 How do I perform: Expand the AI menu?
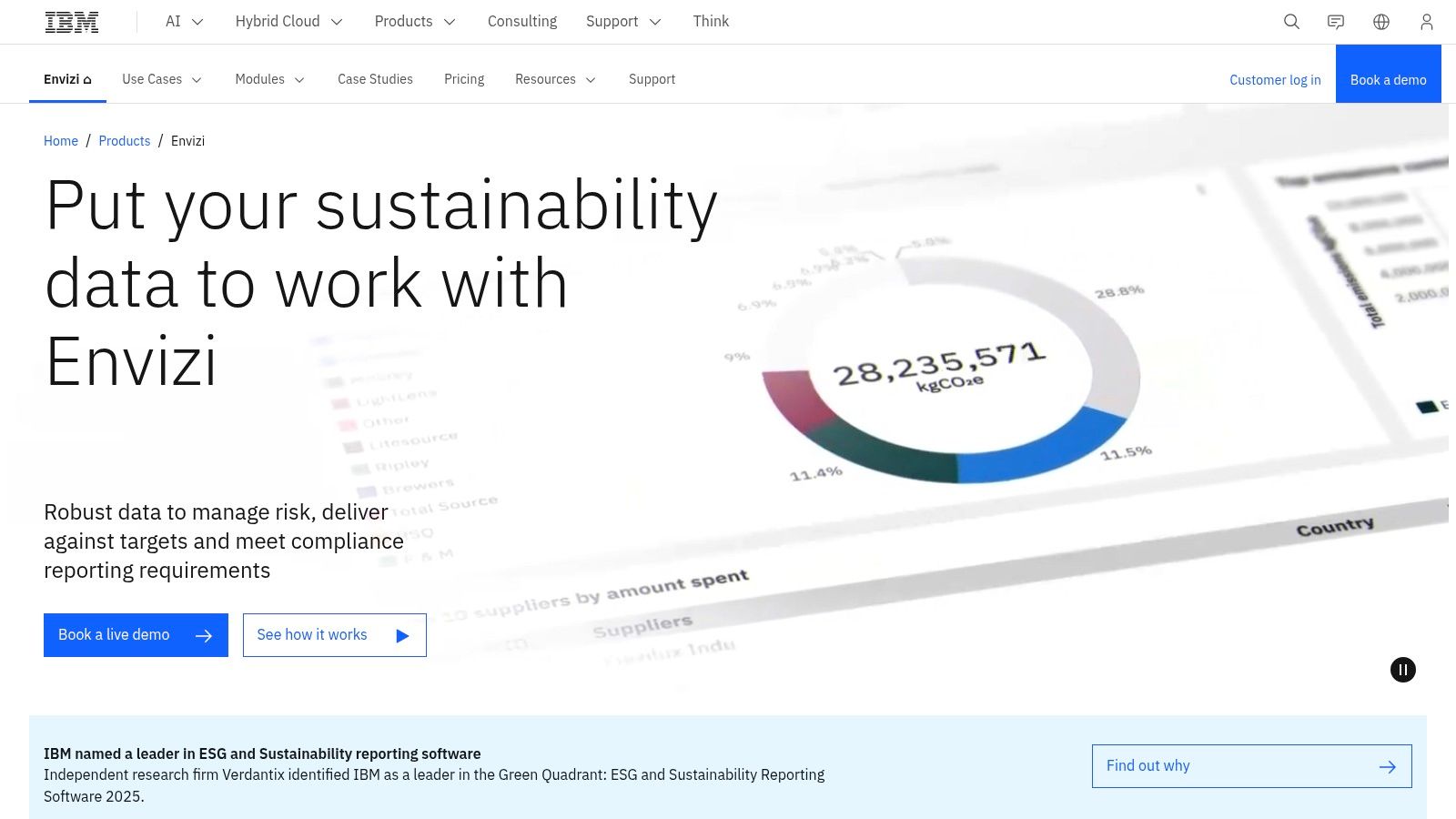[184, 22]
